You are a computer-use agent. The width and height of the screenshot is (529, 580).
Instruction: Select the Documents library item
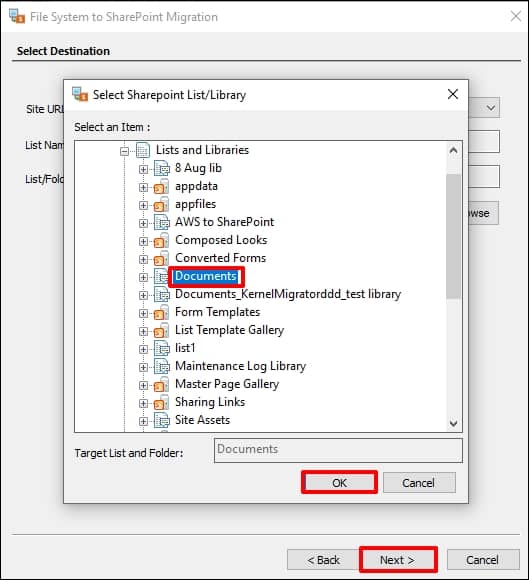(x=206, y=276)
